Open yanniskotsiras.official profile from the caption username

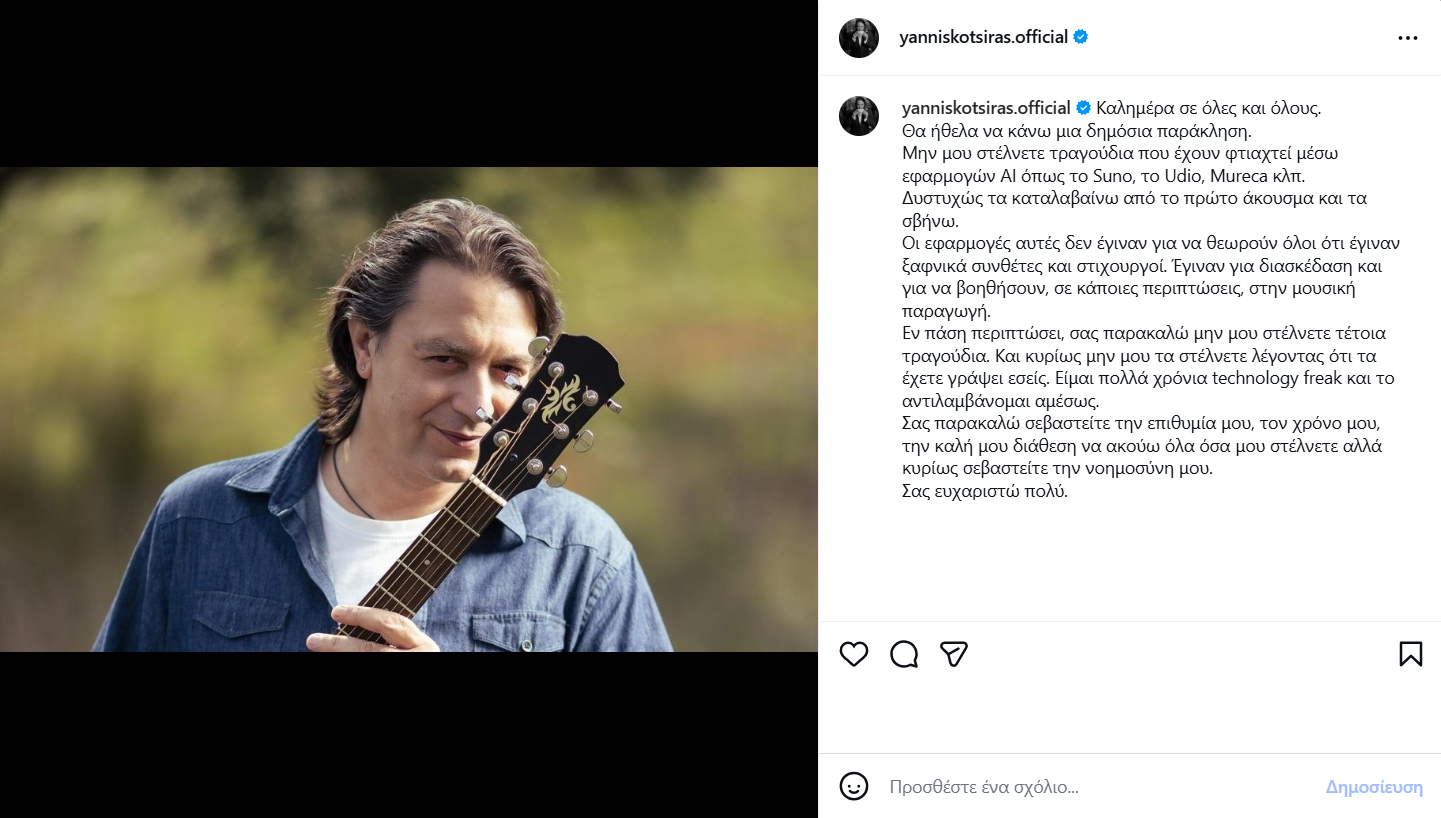pyautogui.click(x=986, y=108)
